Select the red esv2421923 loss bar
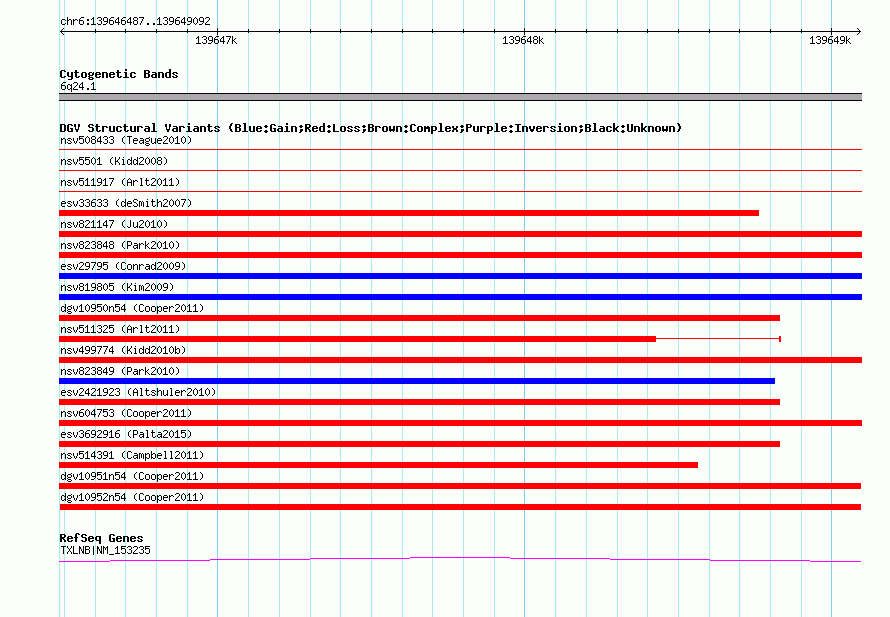The width and height of the screenshot is (890, 617). (x=419, y=402)
